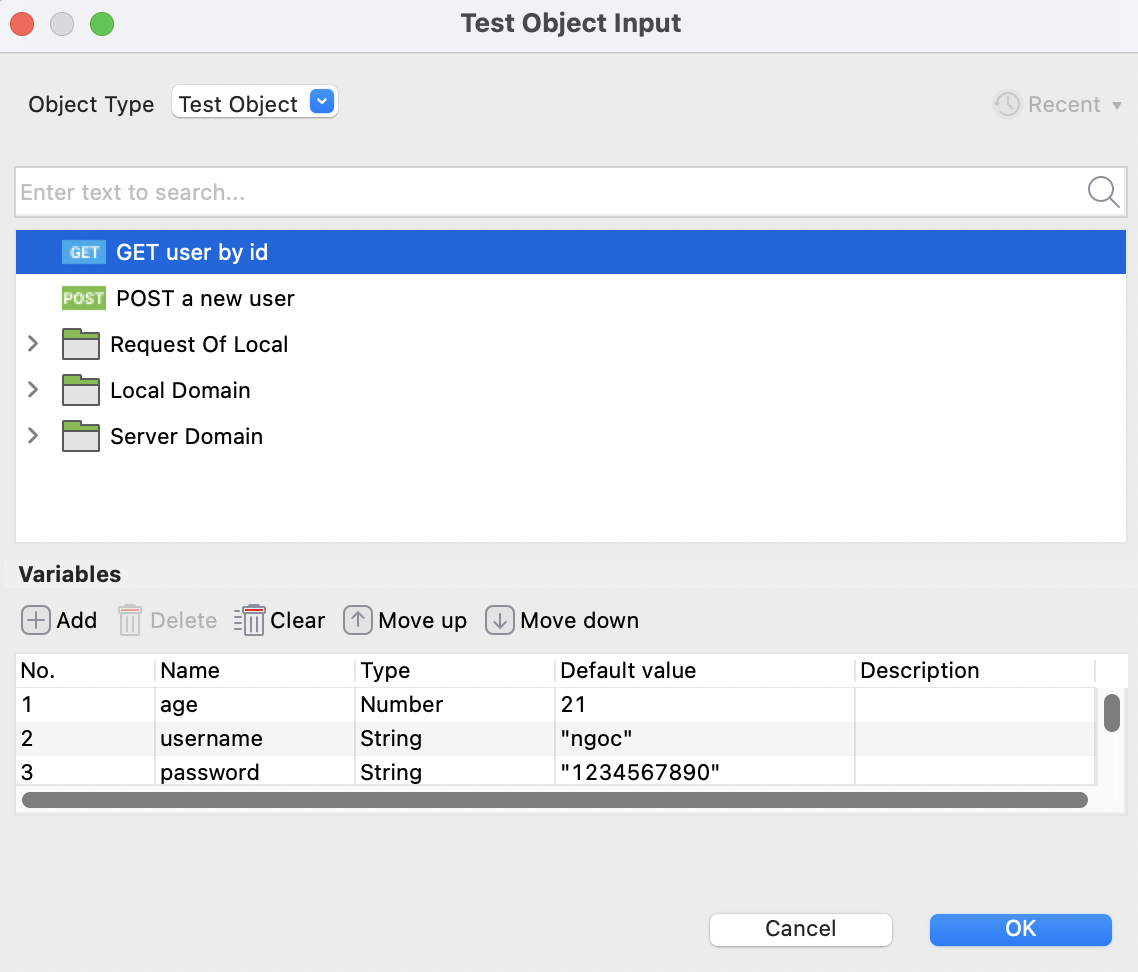Click Add variable plus icon
Viewport: 1138px width, 972px height.
[36, 620]
